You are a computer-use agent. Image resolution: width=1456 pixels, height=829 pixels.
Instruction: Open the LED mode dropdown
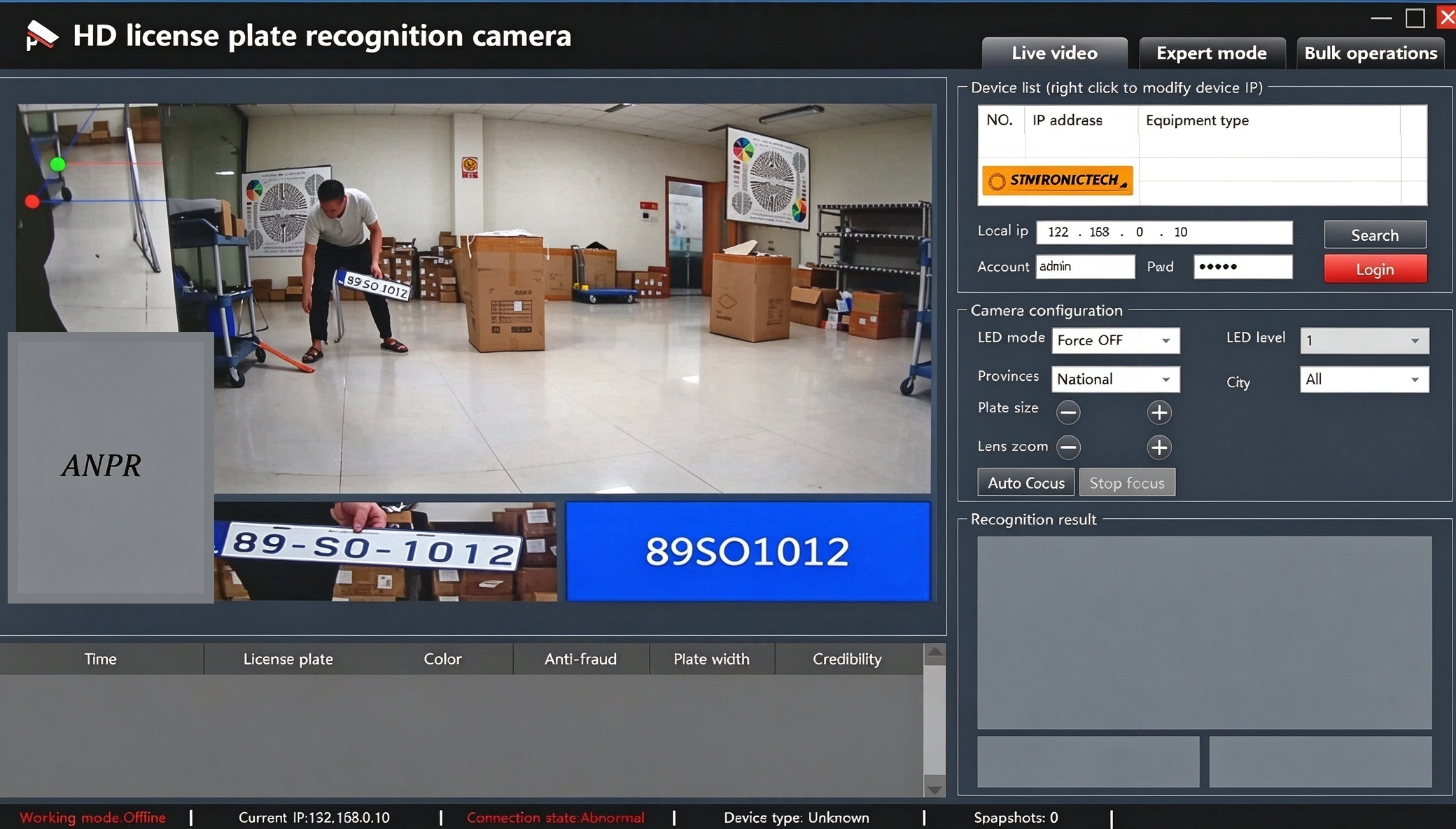tap(1116, 341)
